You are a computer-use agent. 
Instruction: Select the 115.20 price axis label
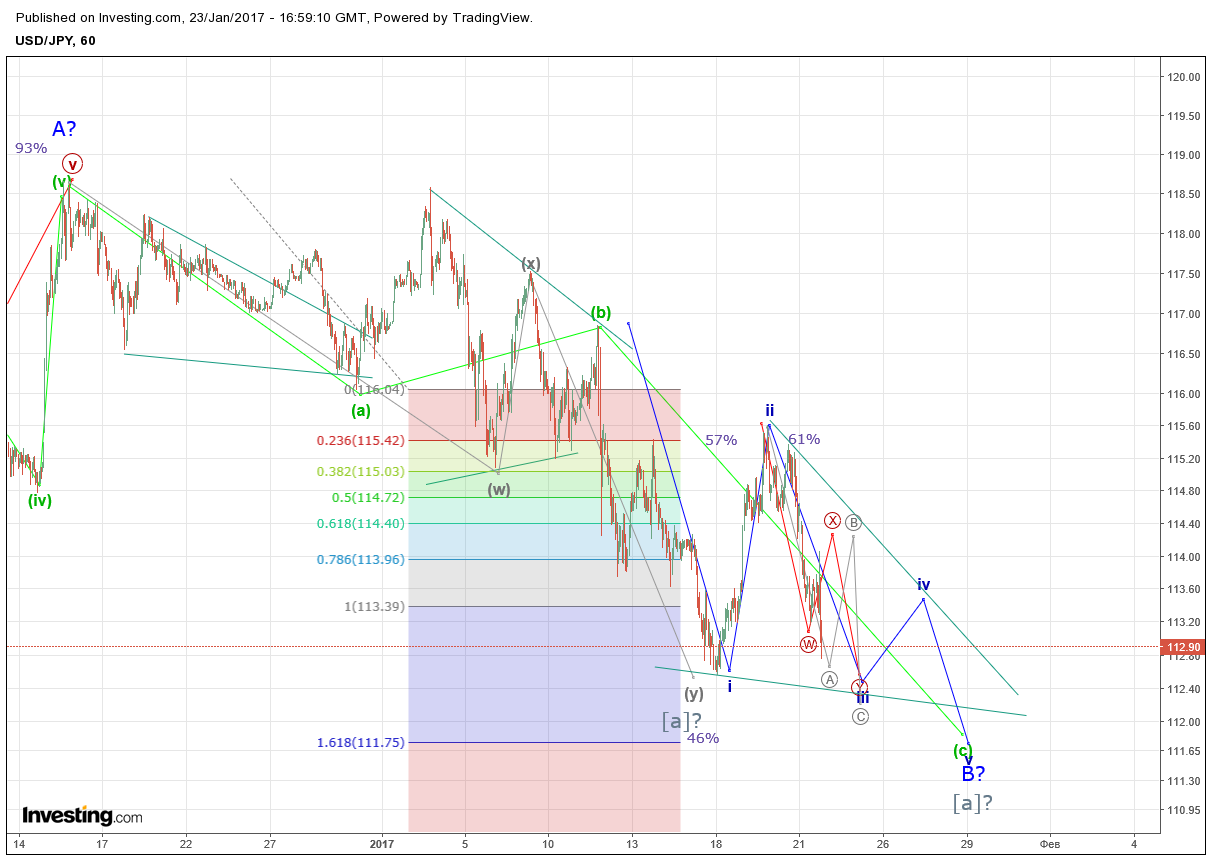[1183, 459]
